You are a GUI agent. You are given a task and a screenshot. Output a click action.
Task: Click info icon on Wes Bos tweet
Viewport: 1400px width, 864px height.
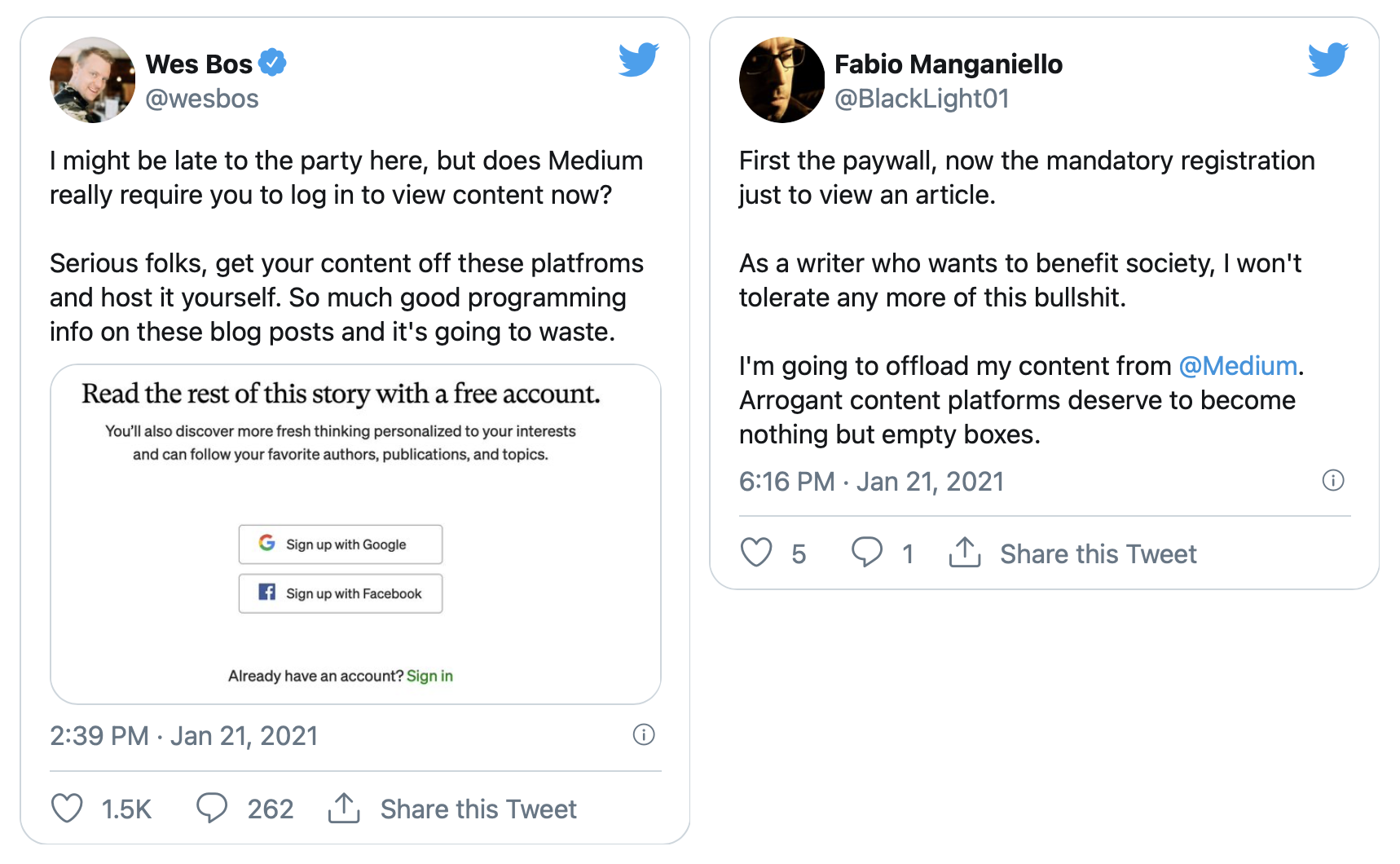click(644, 734)
